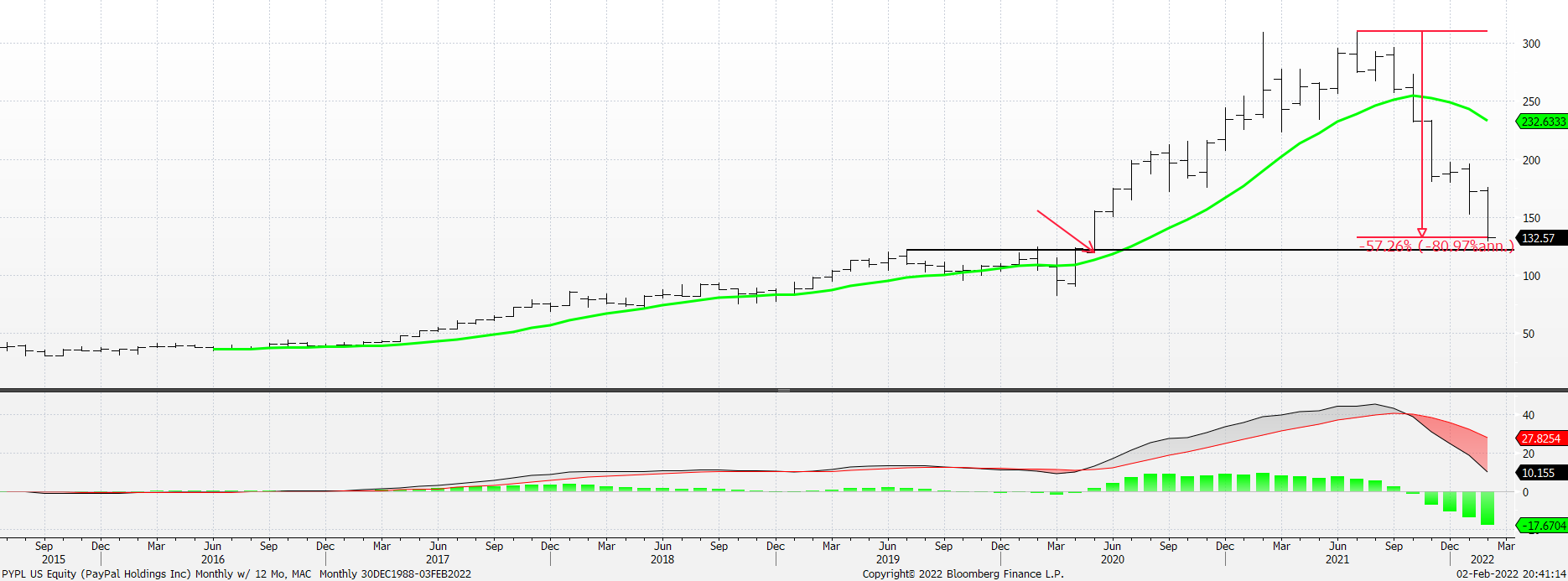Click the 2017 year label on the time axis

click(x=438, y=559)
